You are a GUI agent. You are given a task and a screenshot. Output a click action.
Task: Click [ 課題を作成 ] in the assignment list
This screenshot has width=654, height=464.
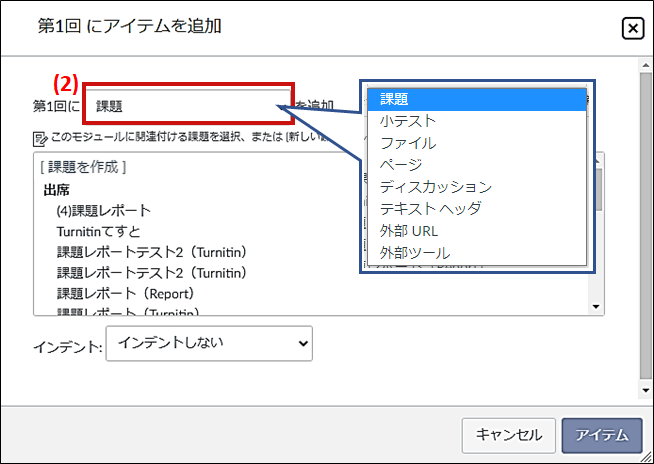[x=83, y=166]
